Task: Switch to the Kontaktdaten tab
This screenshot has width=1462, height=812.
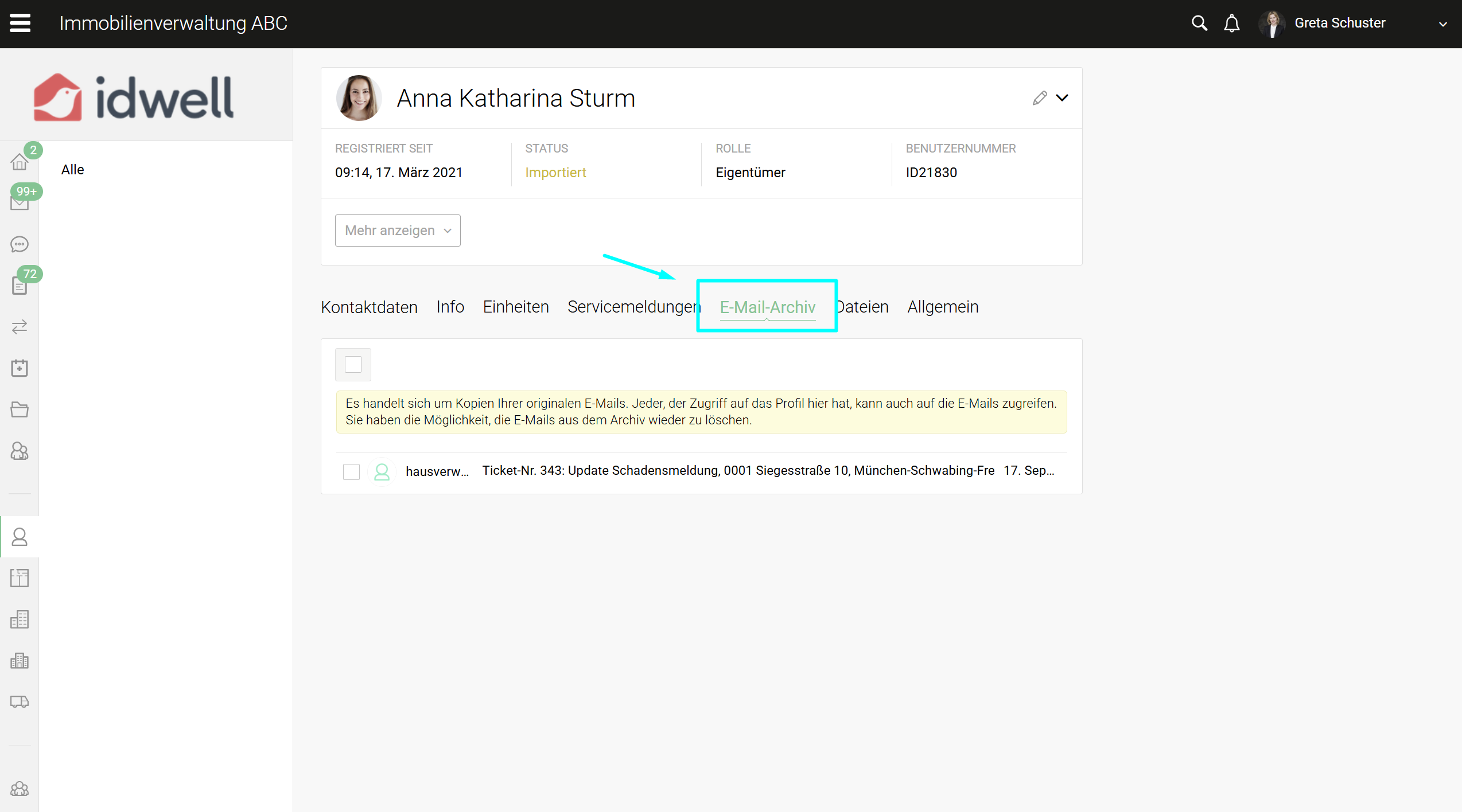Action: [369, 307]
